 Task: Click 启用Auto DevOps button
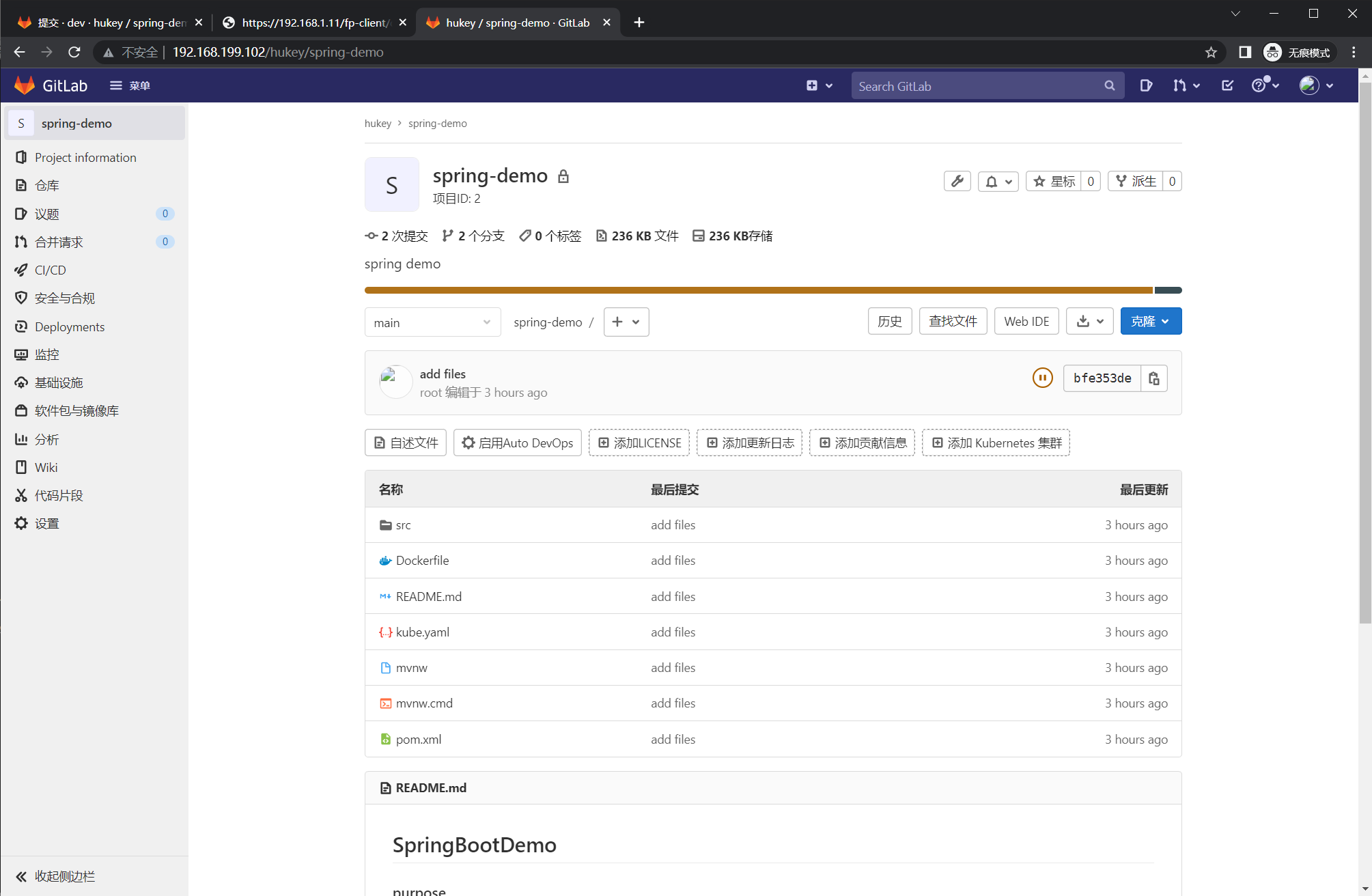pos(517,443)
